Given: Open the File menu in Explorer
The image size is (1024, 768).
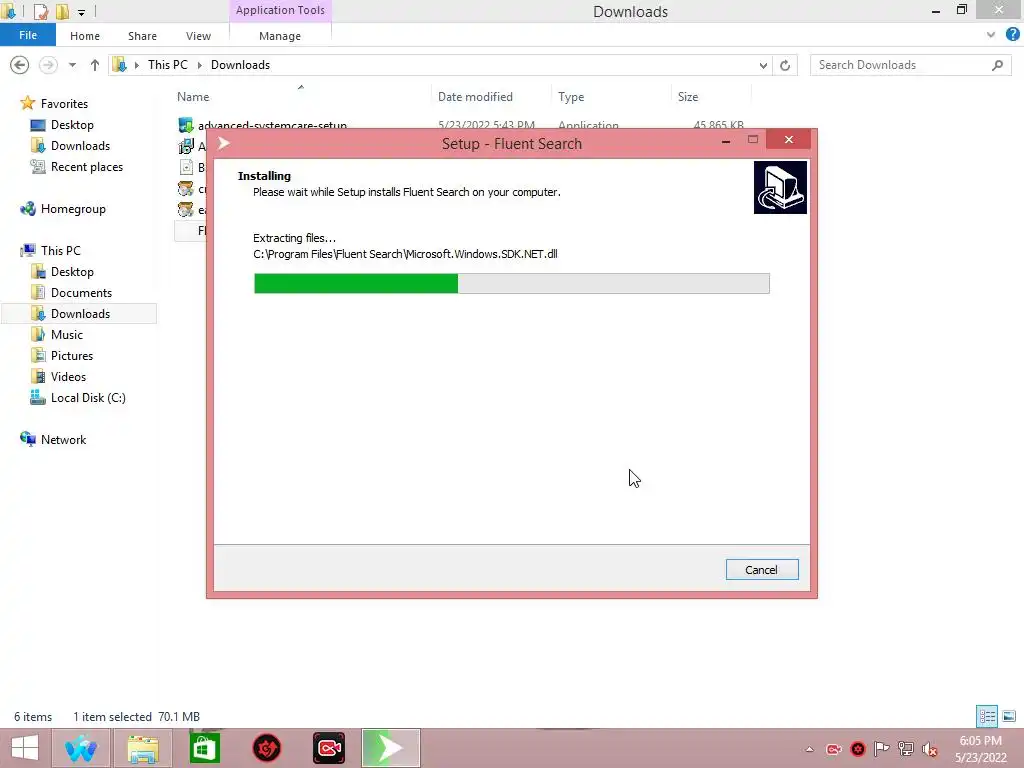Looking at the screenshot, I should click(27, 35).
